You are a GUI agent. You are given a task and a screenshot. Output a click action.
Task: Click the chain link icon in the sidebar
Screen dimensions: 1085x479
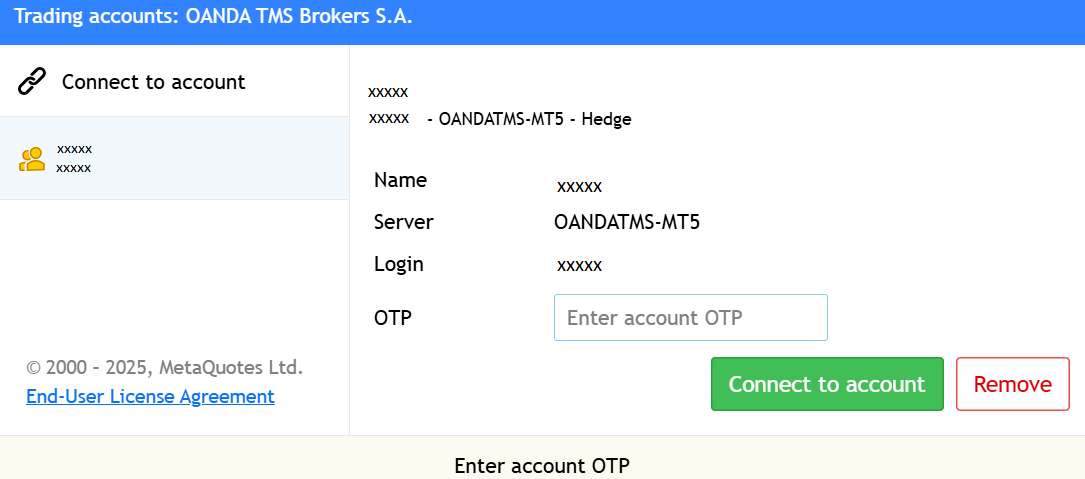32,81
